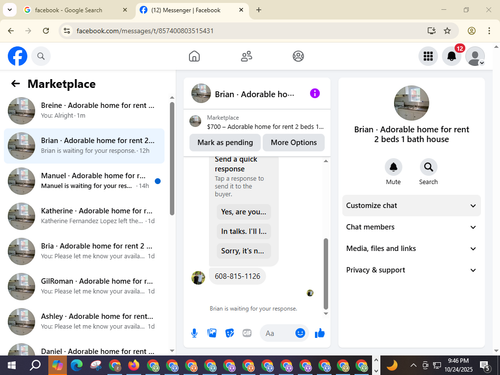Expand the Customize chat section
The image size is (500, 375).
[411, 205]
